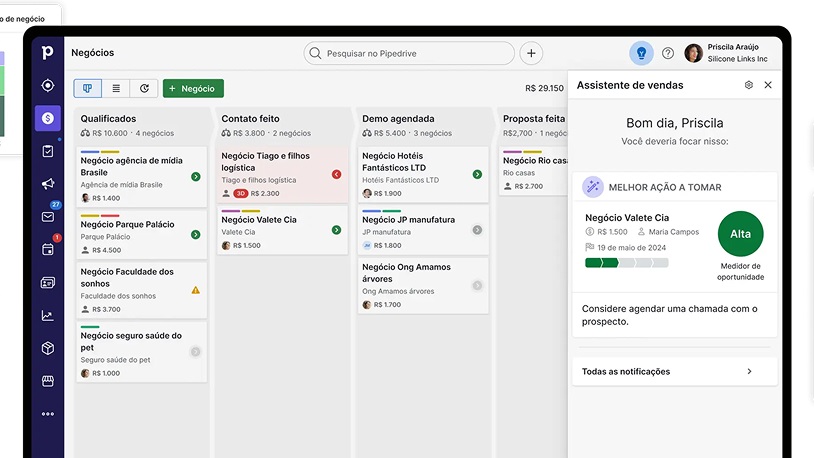Click the Agência de mídia Brasile organization name
Viewport: 814px width, 458px height.
[121, 185]
